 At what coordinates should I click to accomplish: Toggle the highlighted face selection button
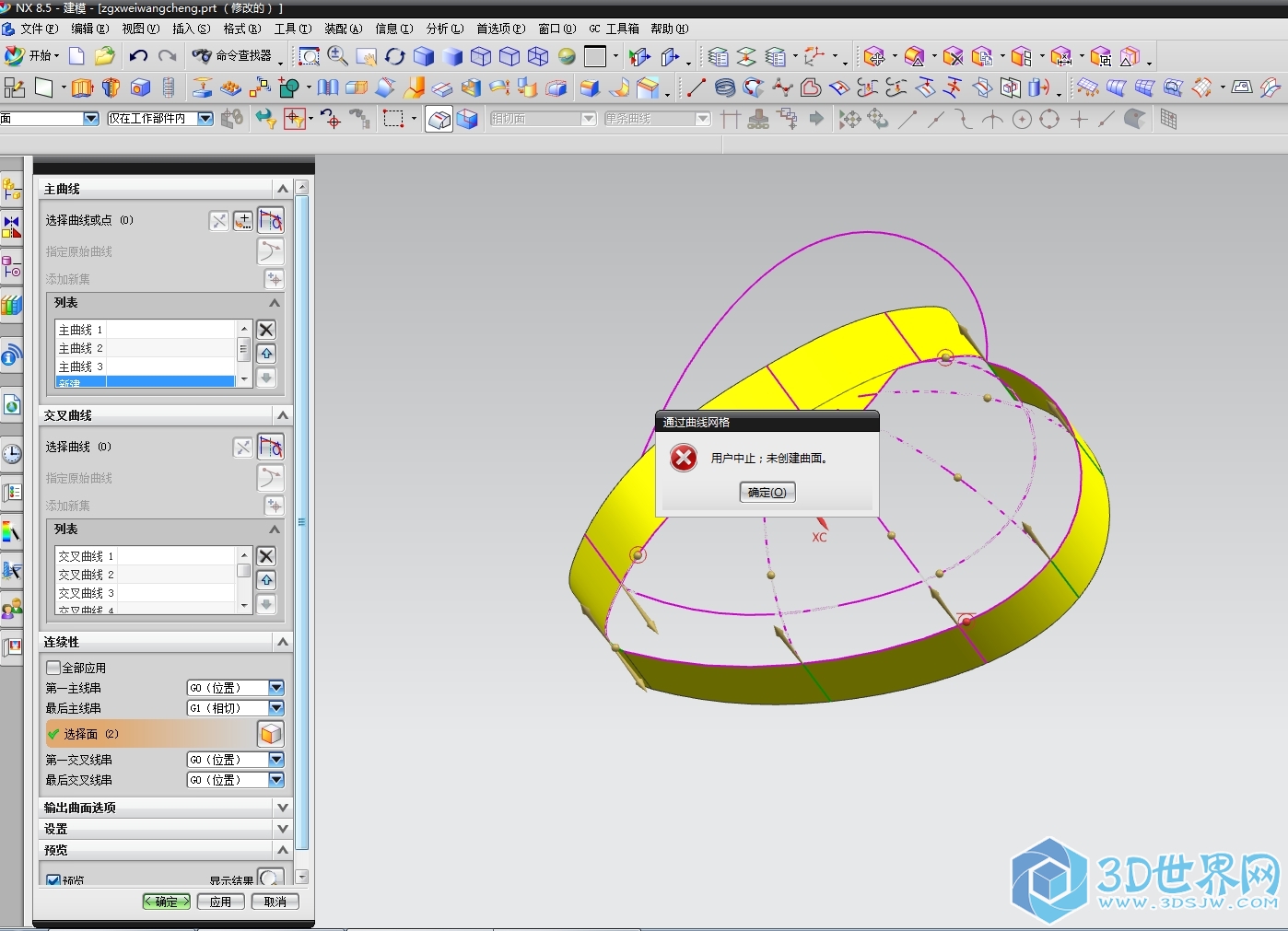[439, 120]
